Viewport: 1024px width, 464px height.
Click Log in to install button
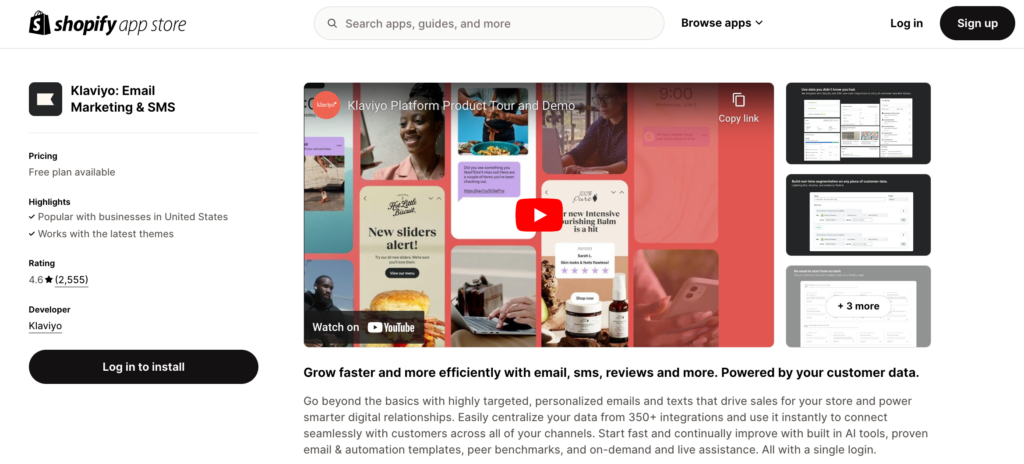(144, 367)
